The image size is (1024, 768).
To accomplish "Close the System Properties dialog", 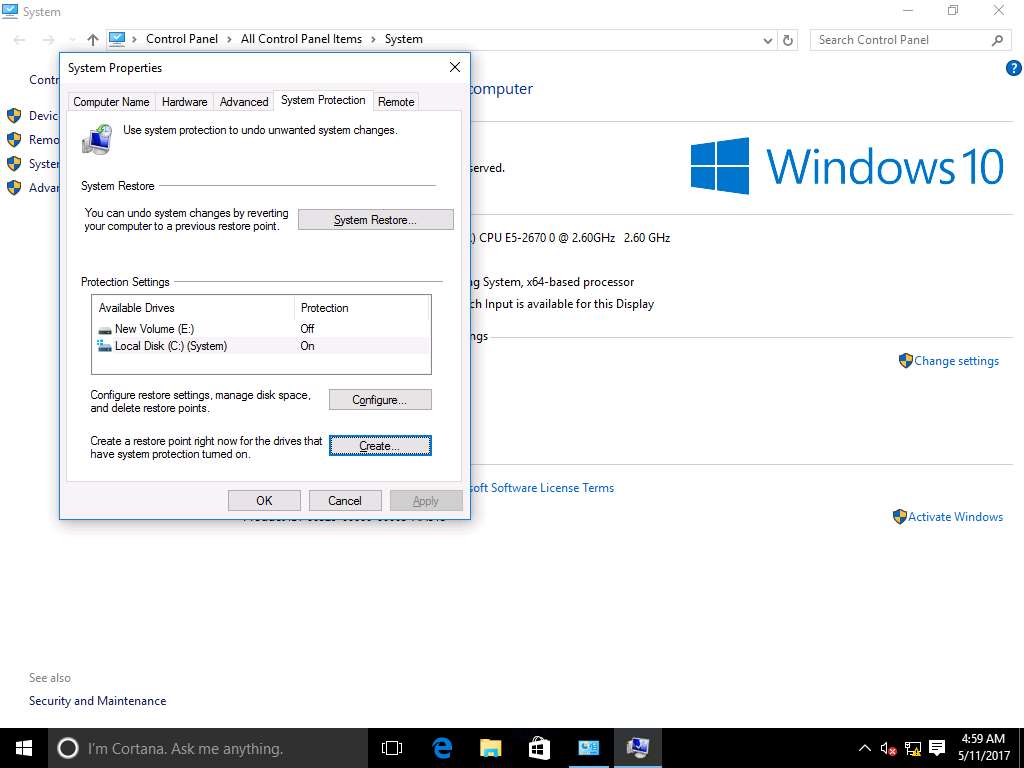I will click(x=455, y=67).
